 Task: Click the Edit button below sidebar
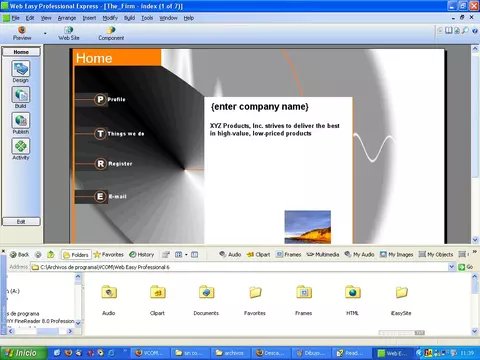[x=21, y=222]
